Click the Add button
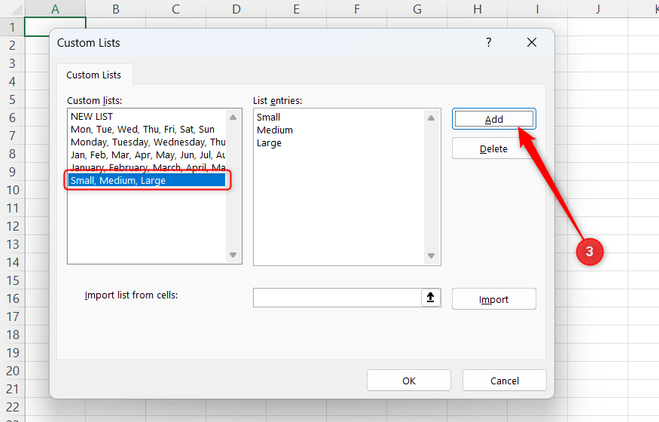Viewport: 659px width, 422px height. click(x=494, y=119)
